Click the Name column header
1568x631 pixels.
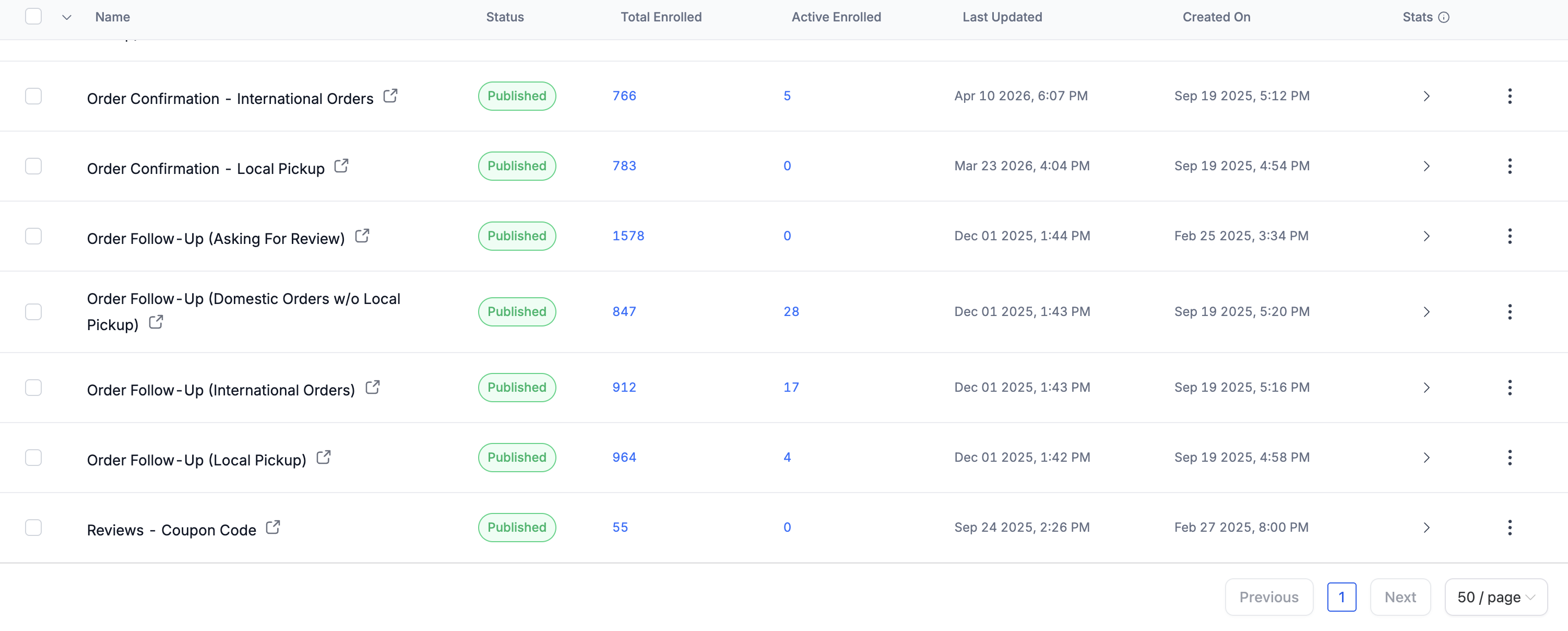pos(113,17)
